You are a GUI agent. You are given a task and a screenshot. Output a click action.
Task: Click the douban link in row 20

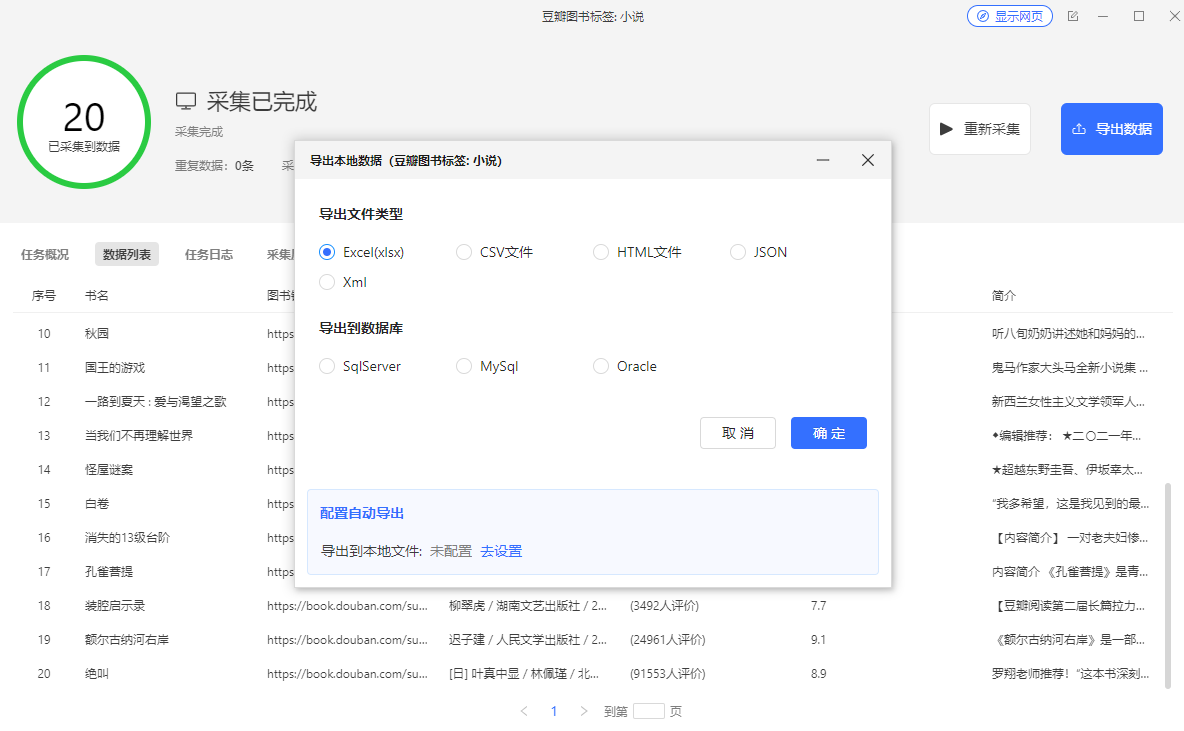coord(347,674)
